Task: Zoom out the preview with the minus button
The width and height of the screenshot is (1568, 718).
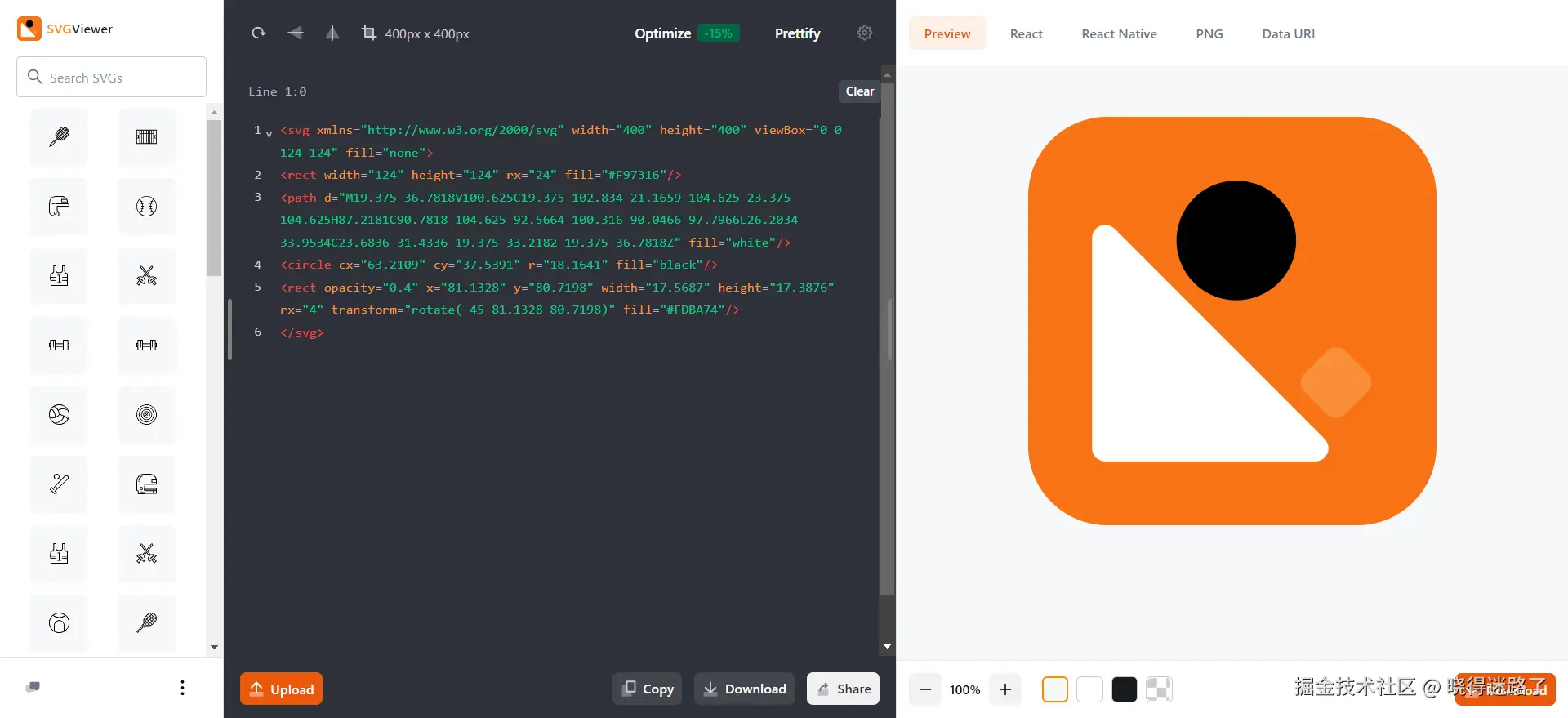Action: 925,689
